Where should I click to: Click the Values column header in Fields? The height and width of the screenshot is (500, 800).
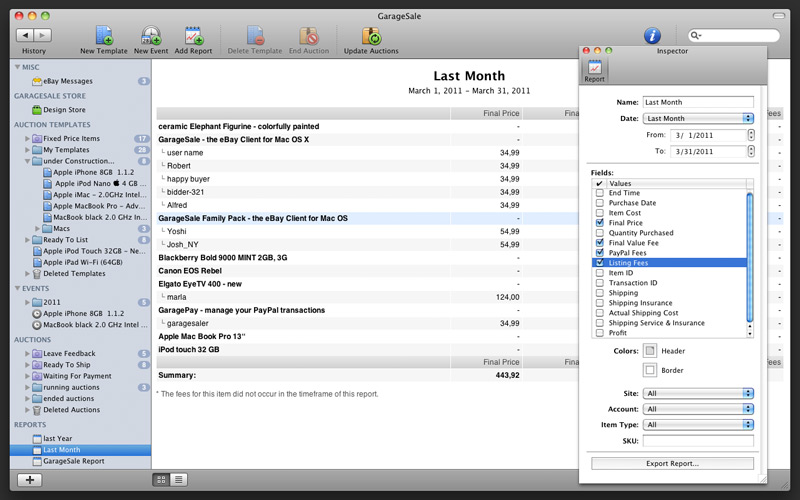pyautogui.click(x=676, y=183)
